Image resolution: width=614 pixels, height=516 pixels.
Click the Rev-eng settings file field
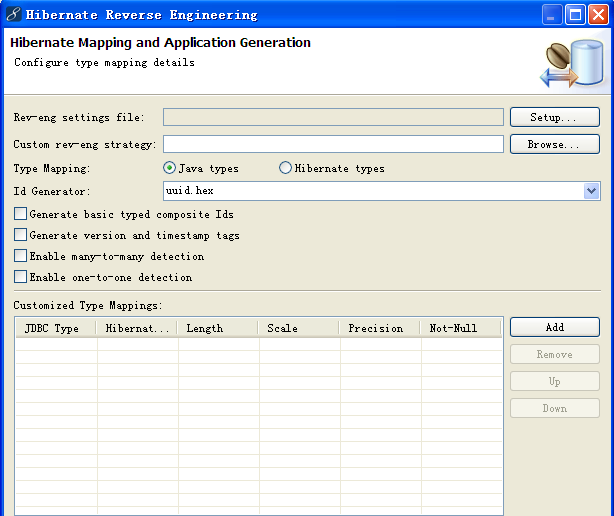pos(333,117)
